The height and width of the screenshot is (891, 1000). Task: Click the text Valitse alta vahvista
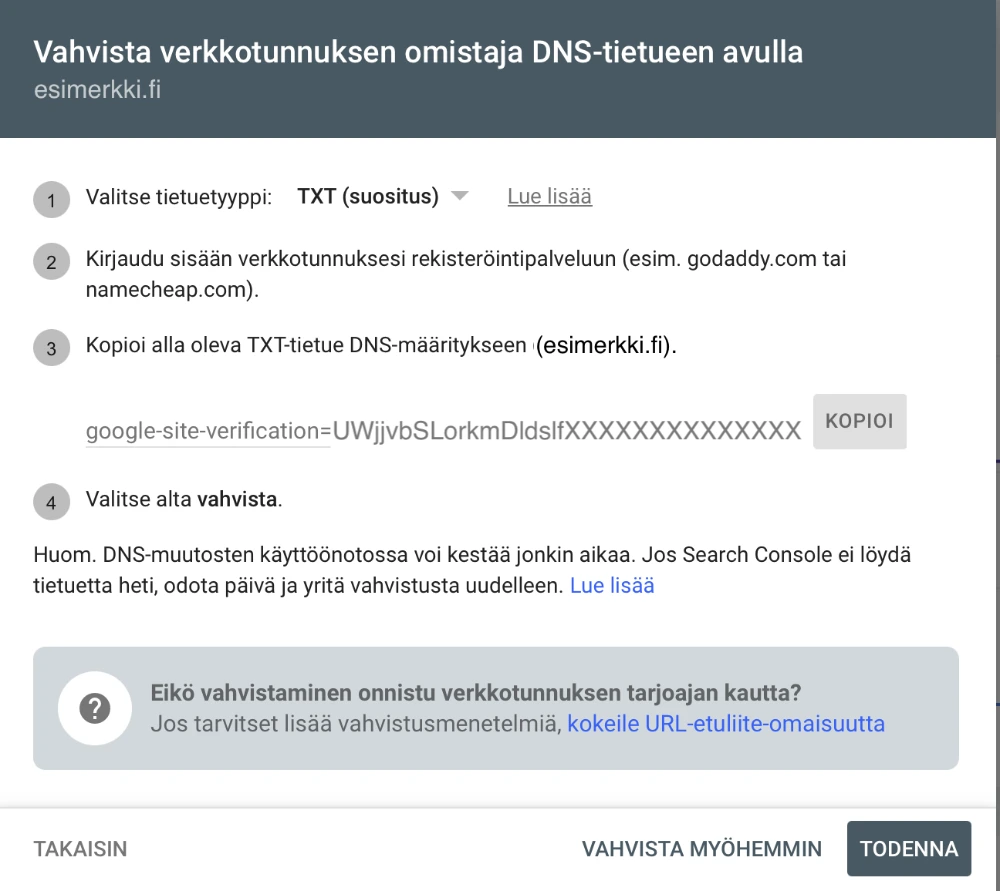pos(184,499)
